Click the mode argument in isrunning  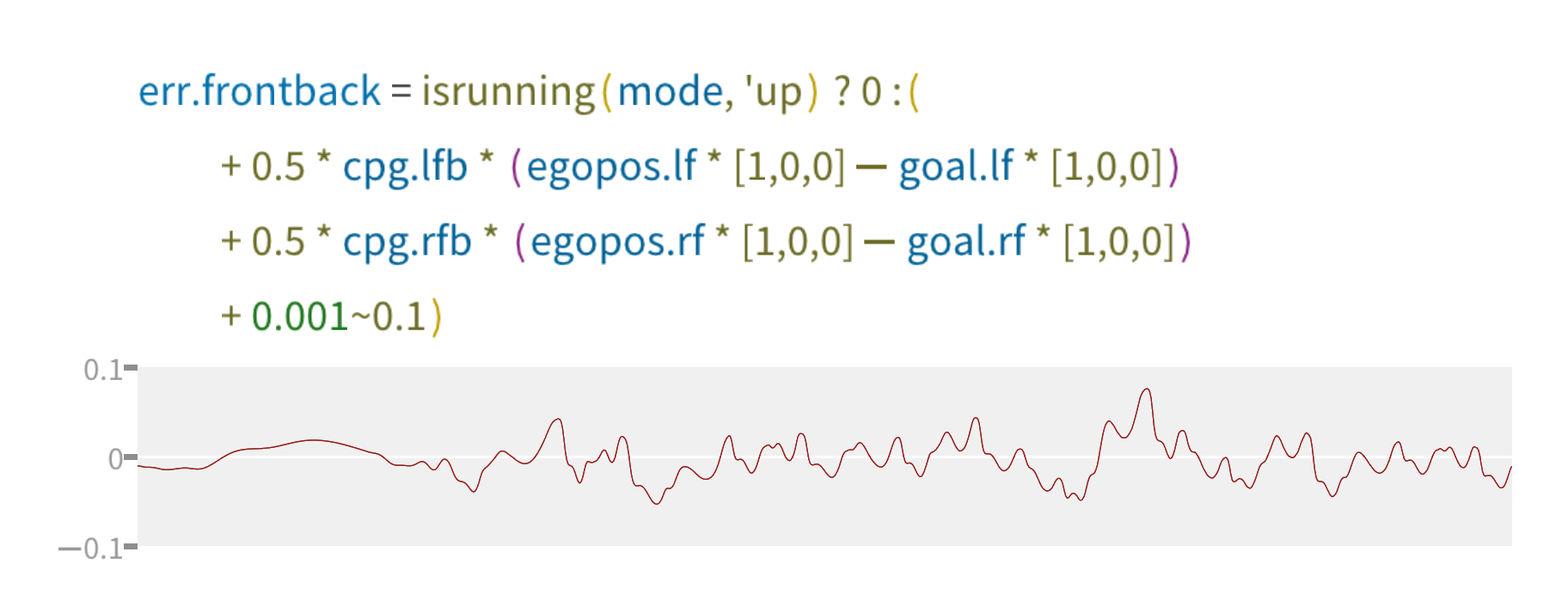pos(670,91)
